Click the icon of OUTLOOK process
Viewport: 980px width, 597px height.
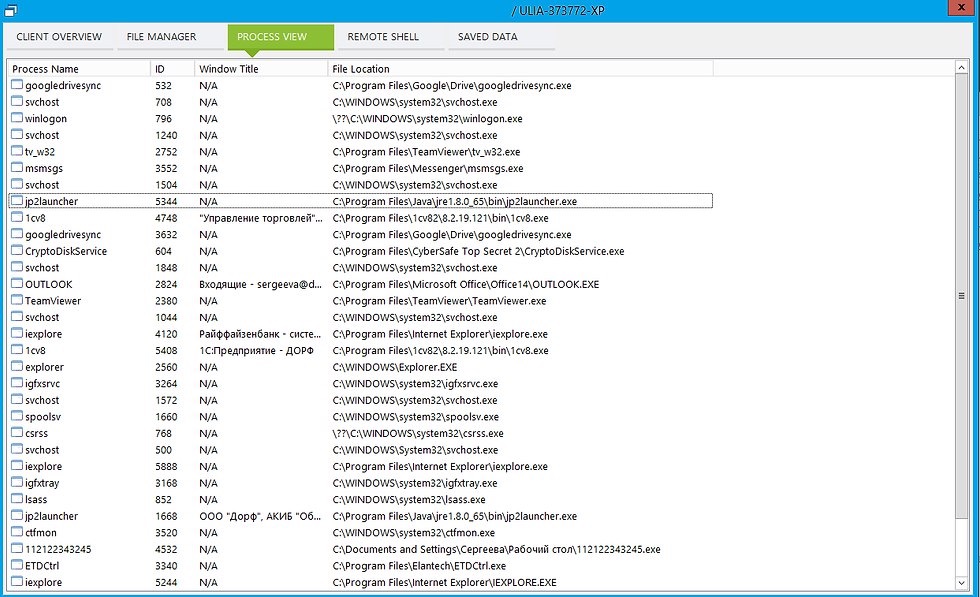tap(17, 284)
